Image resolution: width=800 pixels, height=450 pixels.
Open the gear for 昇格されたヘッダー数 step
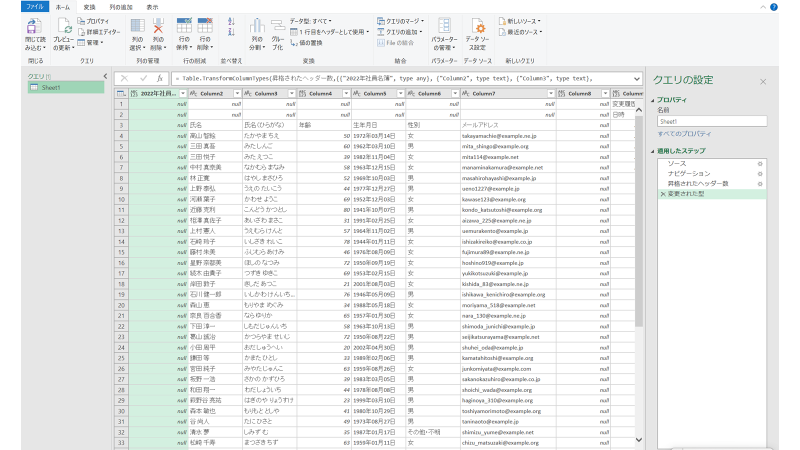point(760,184)
